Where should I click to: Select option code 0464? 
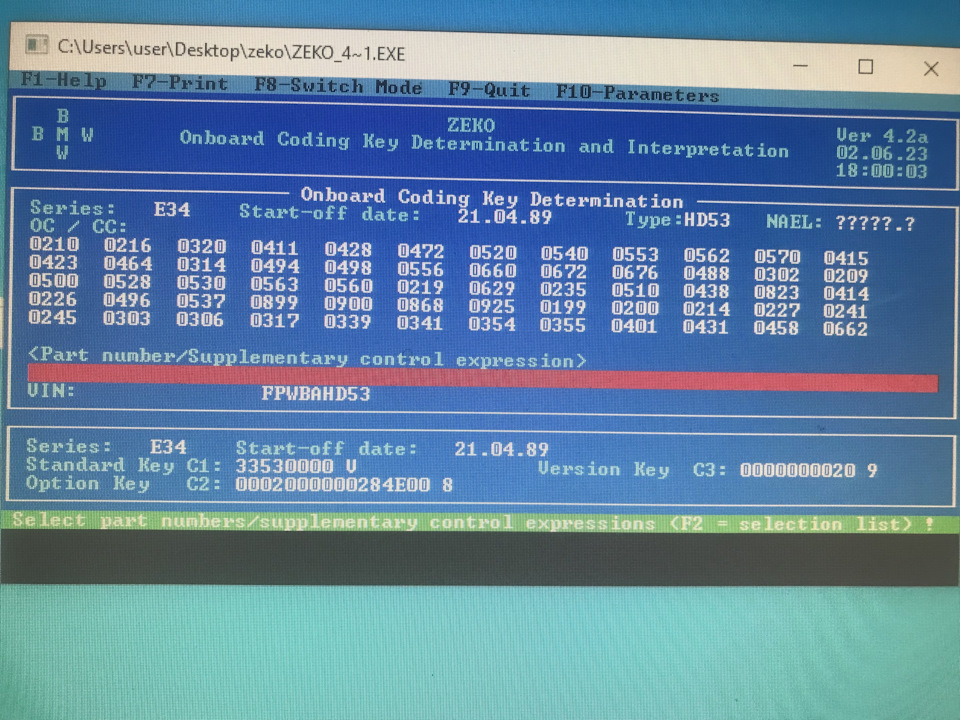(127, 264)
